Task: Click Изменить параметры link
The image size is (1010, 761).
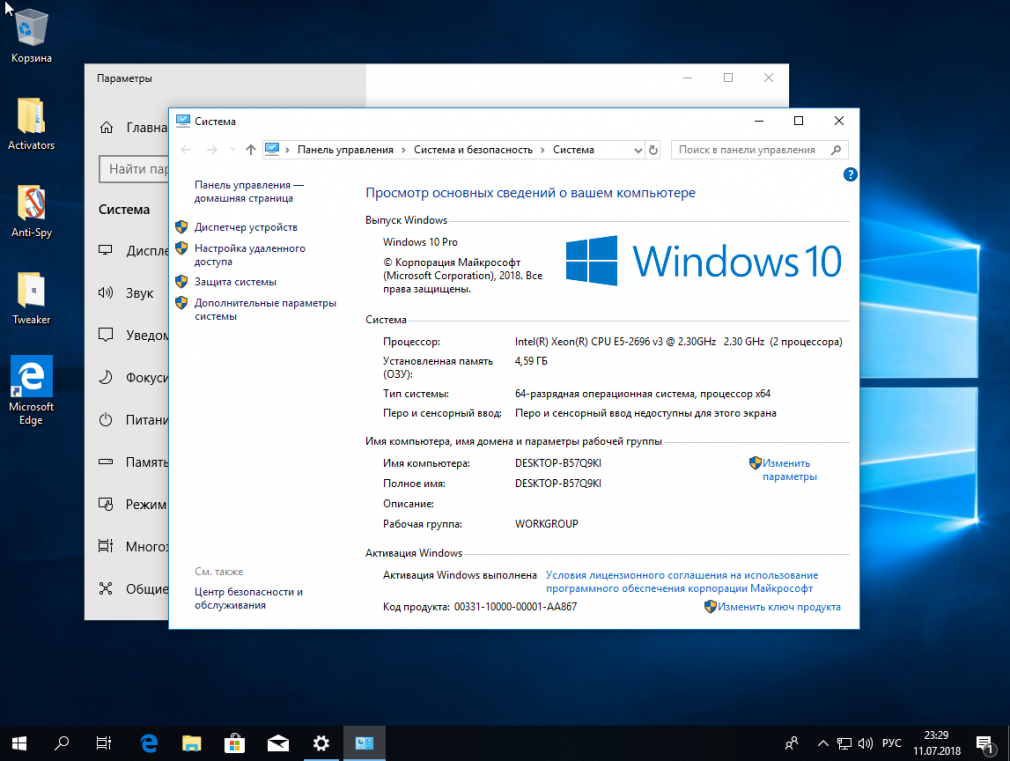Action: [789, 470]
